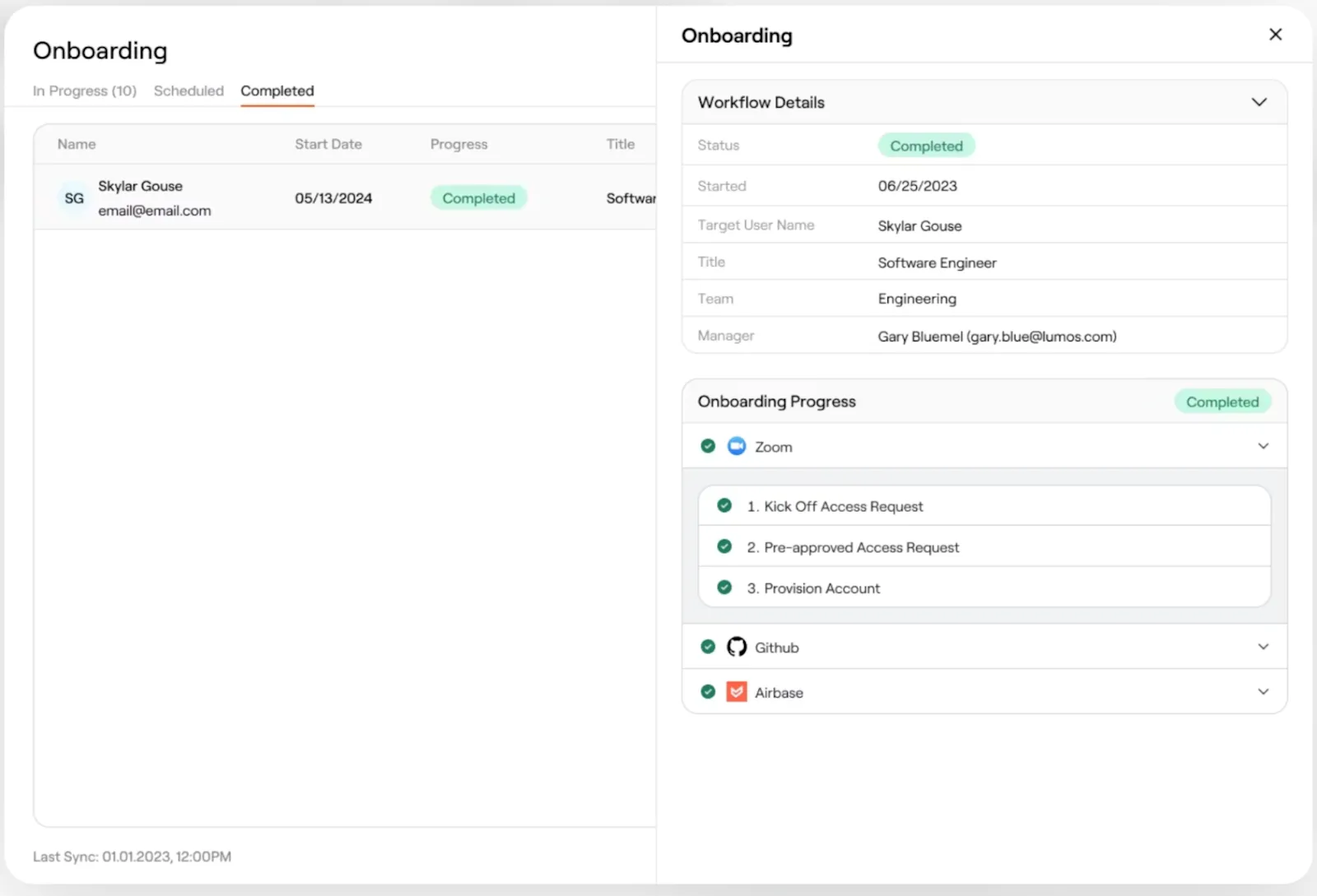This screenshot has height=896, width=1317.
Task: Select step 1. Kick Off Access Request
Action: [984, 506]
